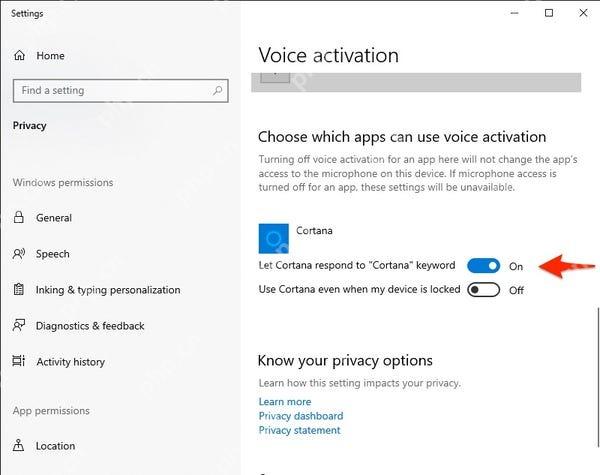Click the vertical scrollbar on right
Viewport: 600px width, 475px height.
[598, 376]
